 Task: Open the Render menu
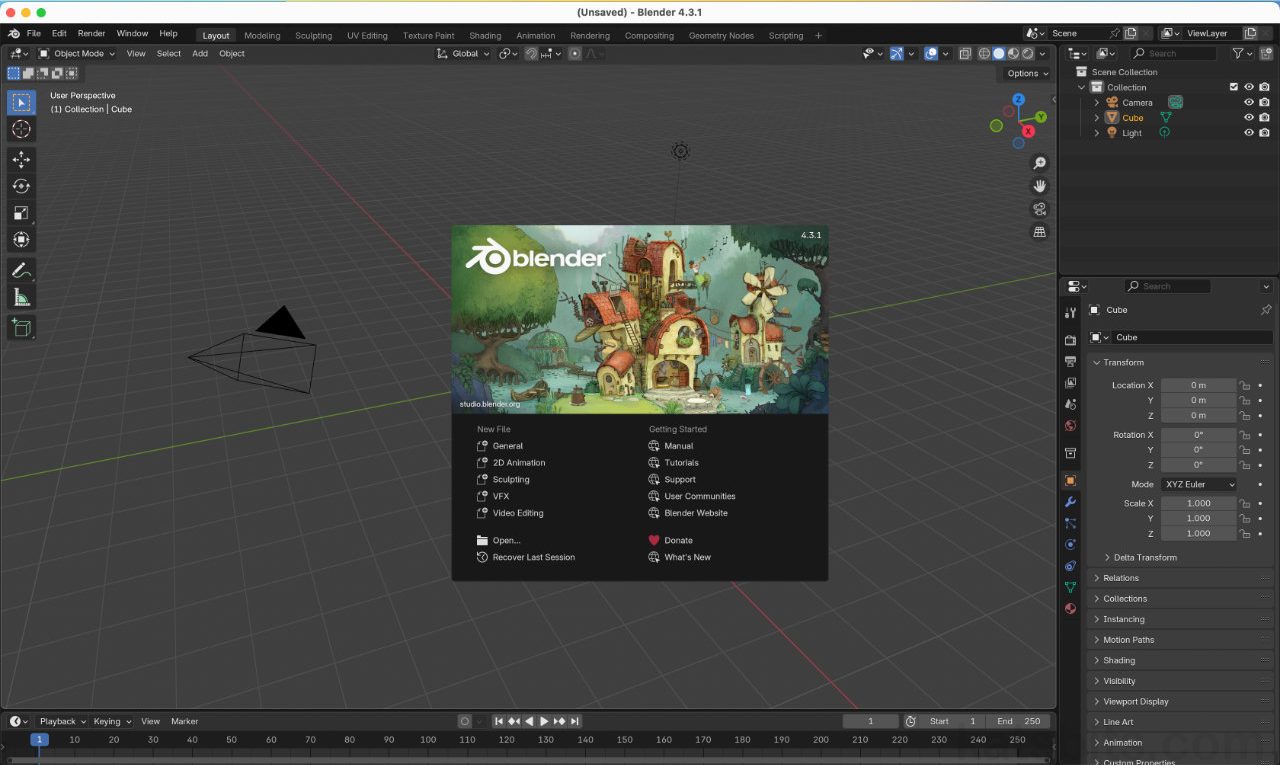91,33
